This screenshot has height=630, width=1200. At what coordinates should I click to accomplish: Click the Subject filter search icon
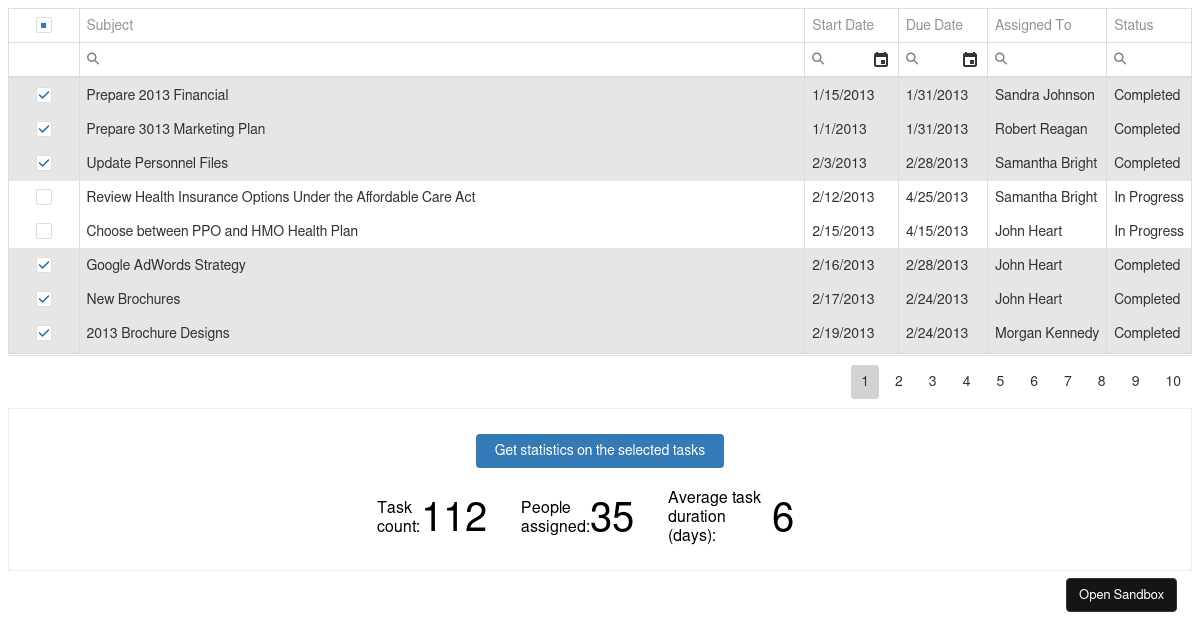pos(93,60)
